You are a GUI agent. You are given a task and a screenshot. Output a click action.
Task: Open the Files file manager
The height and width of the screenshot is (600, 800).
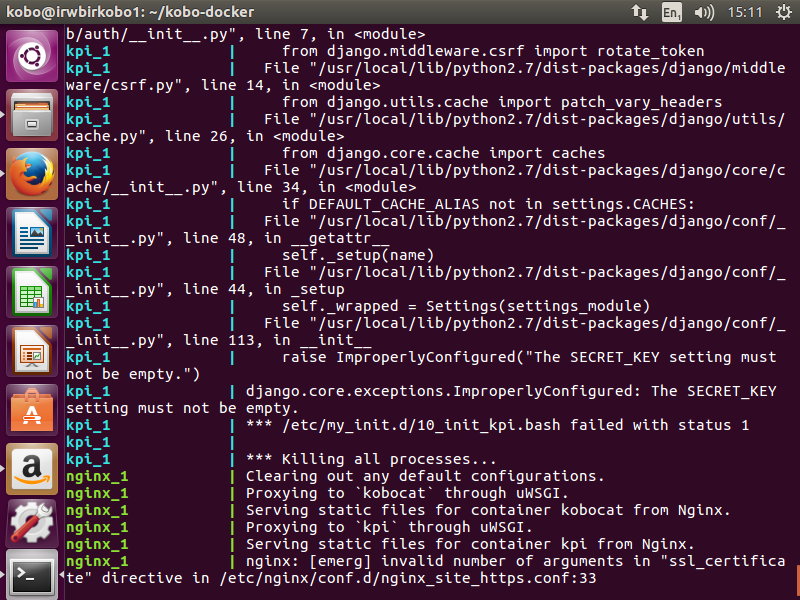32,116
